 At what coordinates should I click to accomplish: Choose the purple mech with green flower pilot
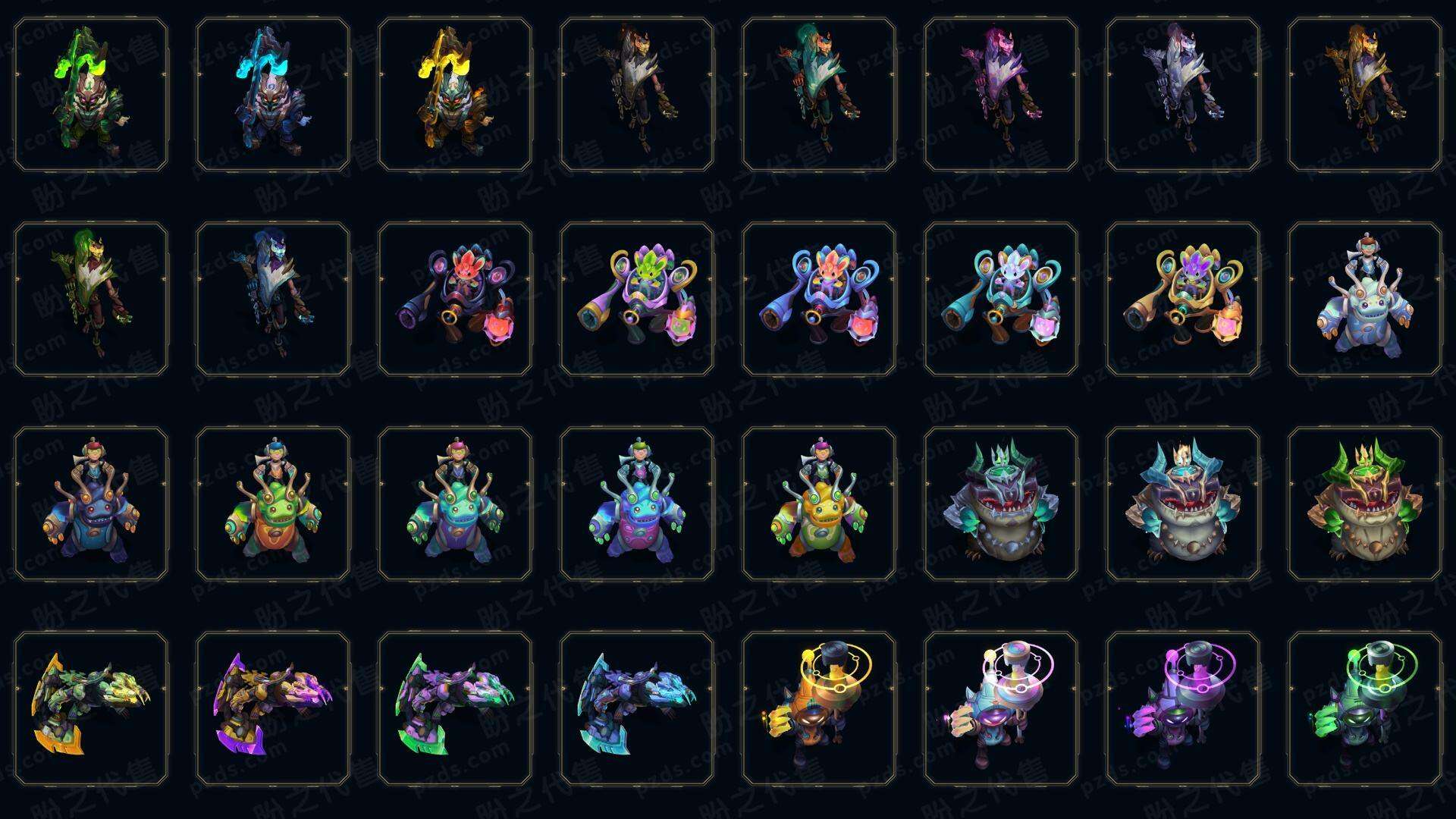tap(637, 299)
